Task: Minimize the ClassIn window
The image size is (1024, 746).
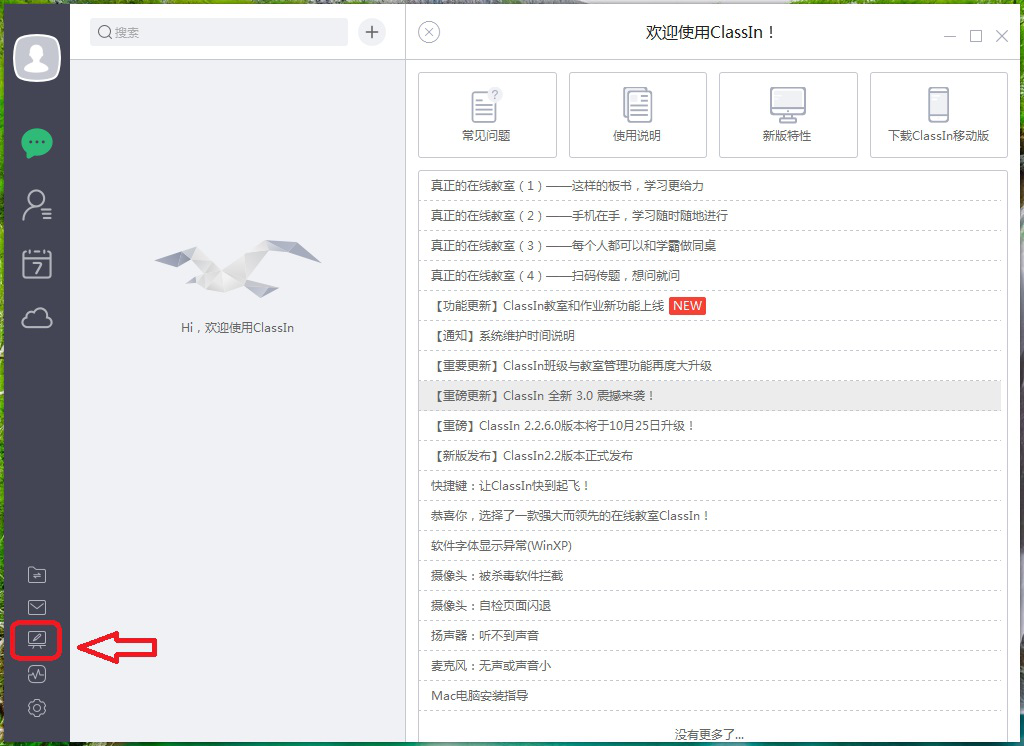Action: (950, 37)
